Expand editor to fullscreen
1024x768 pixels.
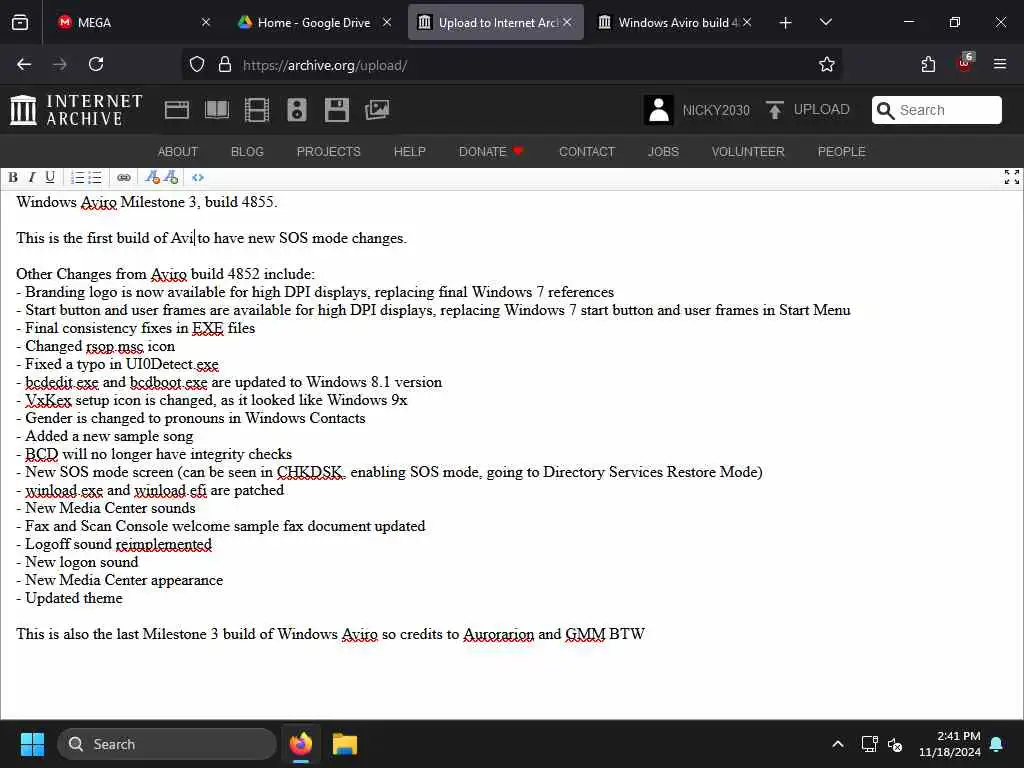pos(1012,177)
